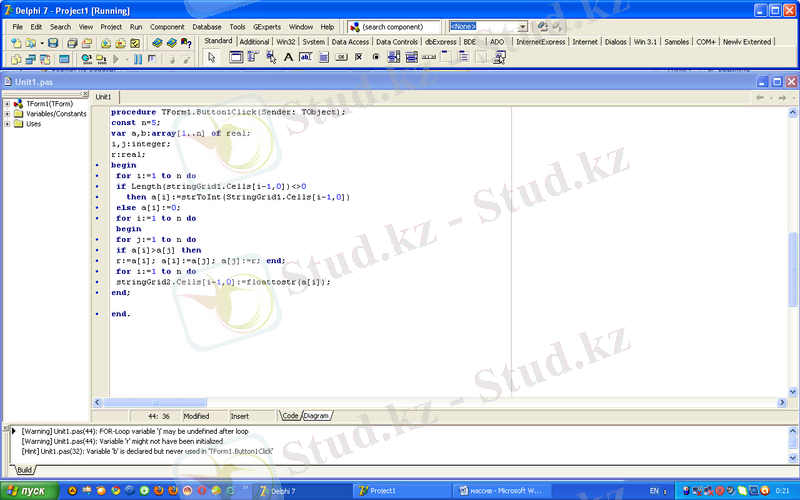This screenshot has width=800, height=500.
Task: Select the Unit1 editor tab
Action: point(104,97)
